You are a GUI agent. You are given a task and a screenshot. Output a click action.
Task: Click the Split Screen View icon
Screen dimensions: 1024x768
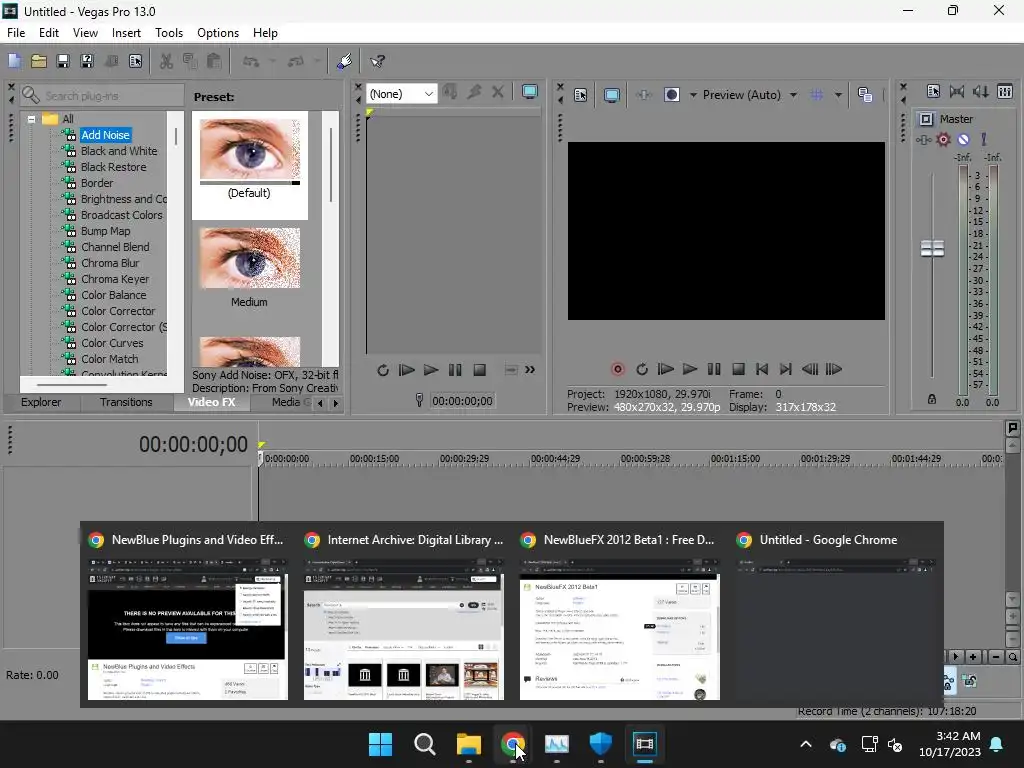pos(671,95)
